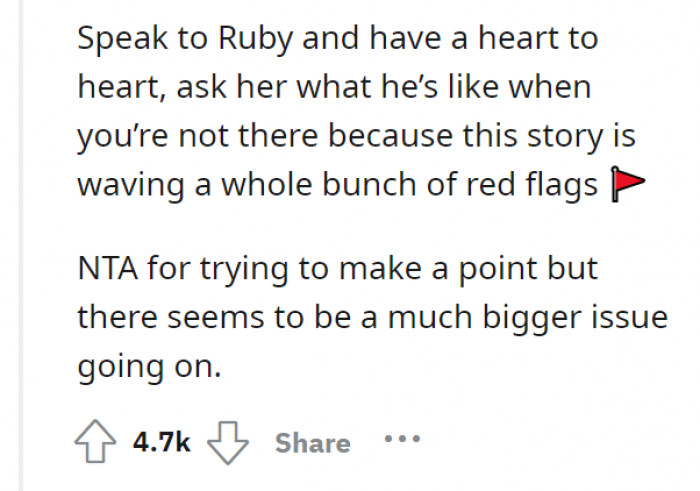Open the three-dot more options menu
Screen dimensions: 700x491
click(x=401, y=440)
